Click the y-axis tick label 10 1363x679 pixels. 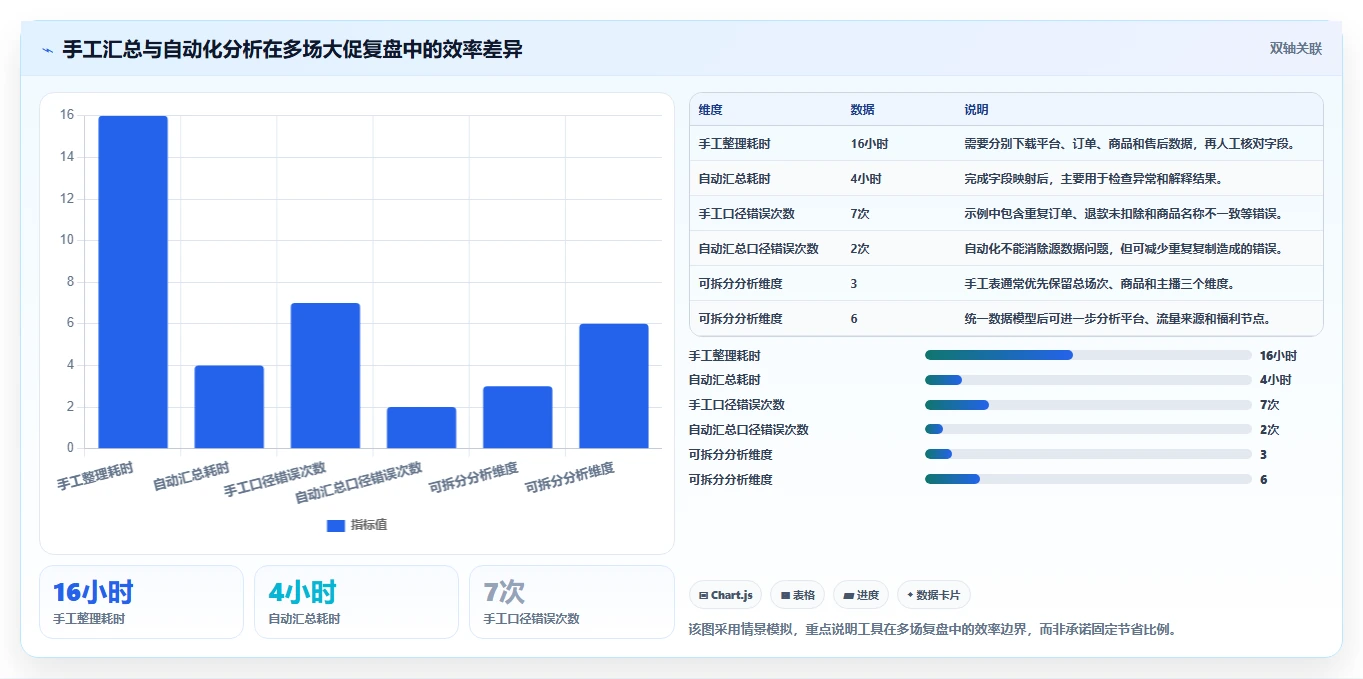[67, 240]
